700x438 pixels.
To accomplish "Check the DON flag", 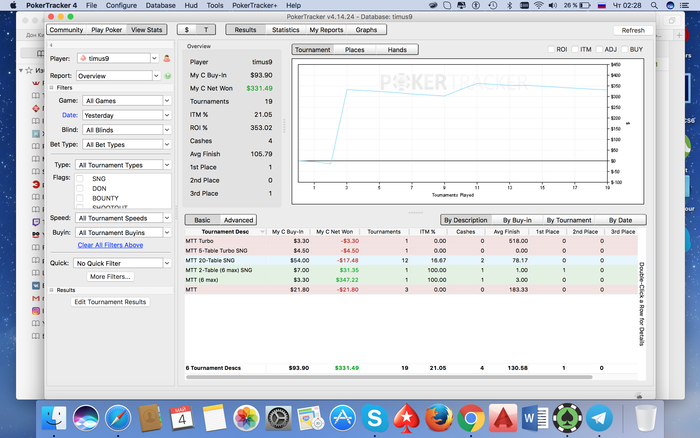I will pos(80,188).
